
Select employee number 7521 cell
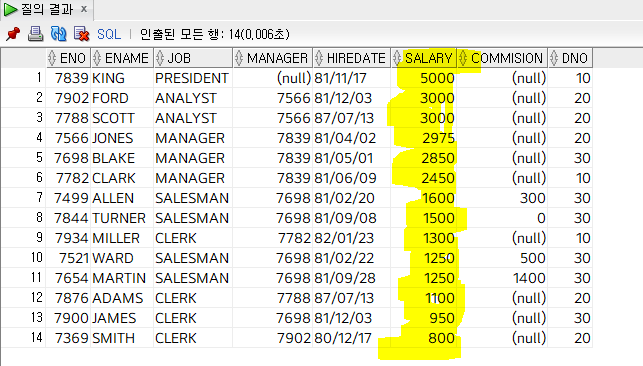point(68,258)
